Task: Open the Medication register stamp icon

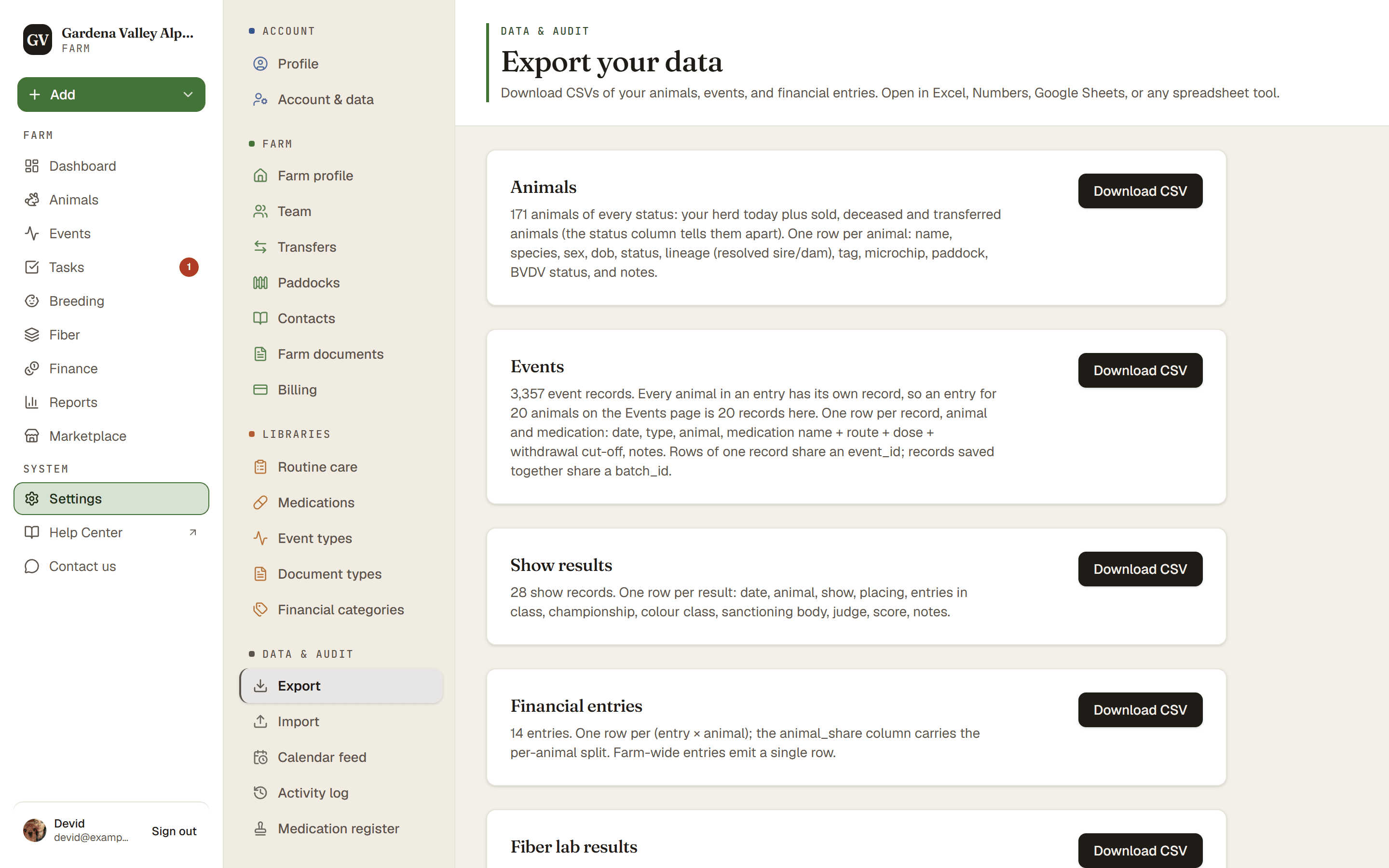Action: tap(260, 828)
